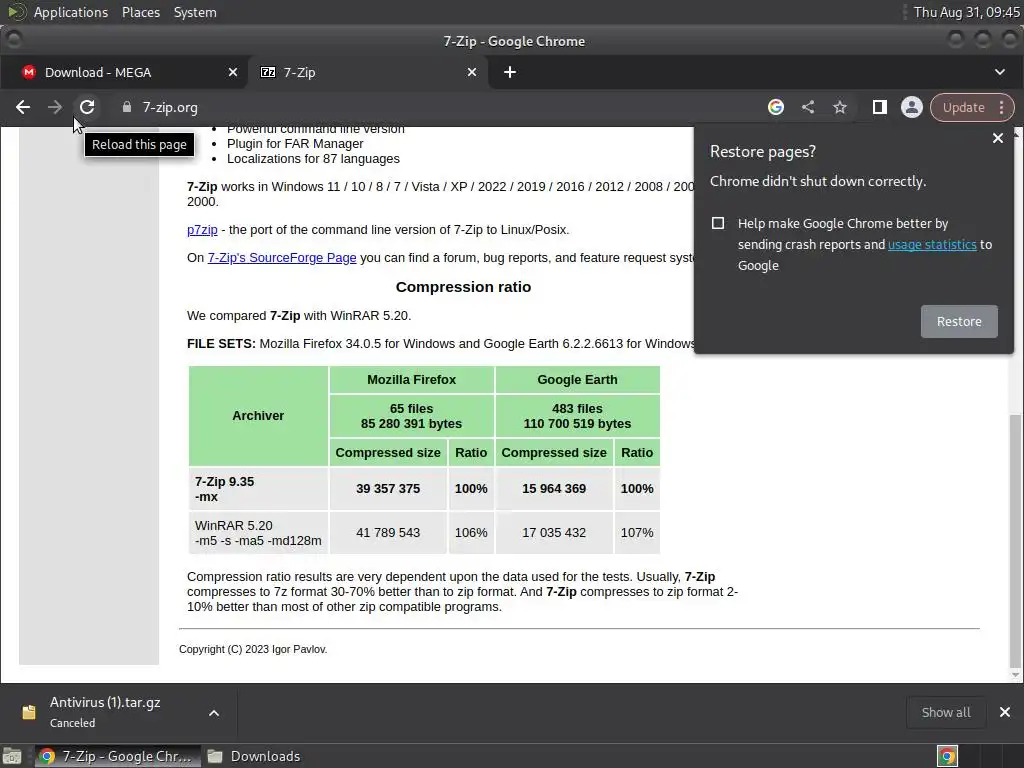Open the usage statistics link

932,244
